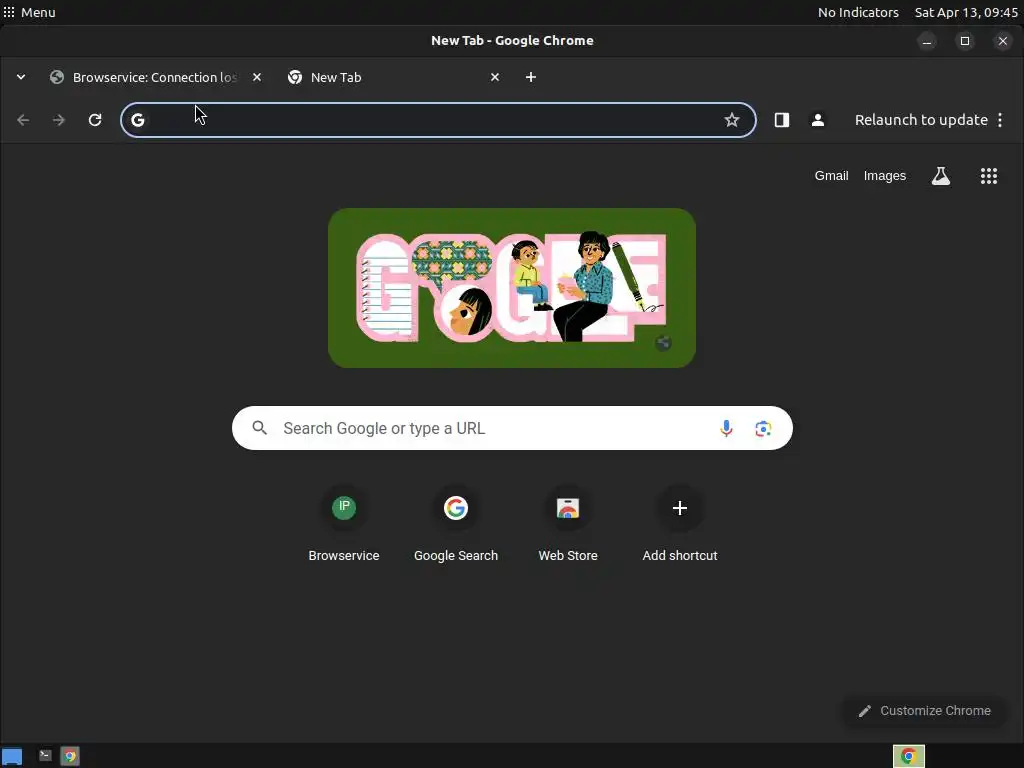Open Search Labs flask icon

[940, 176]
